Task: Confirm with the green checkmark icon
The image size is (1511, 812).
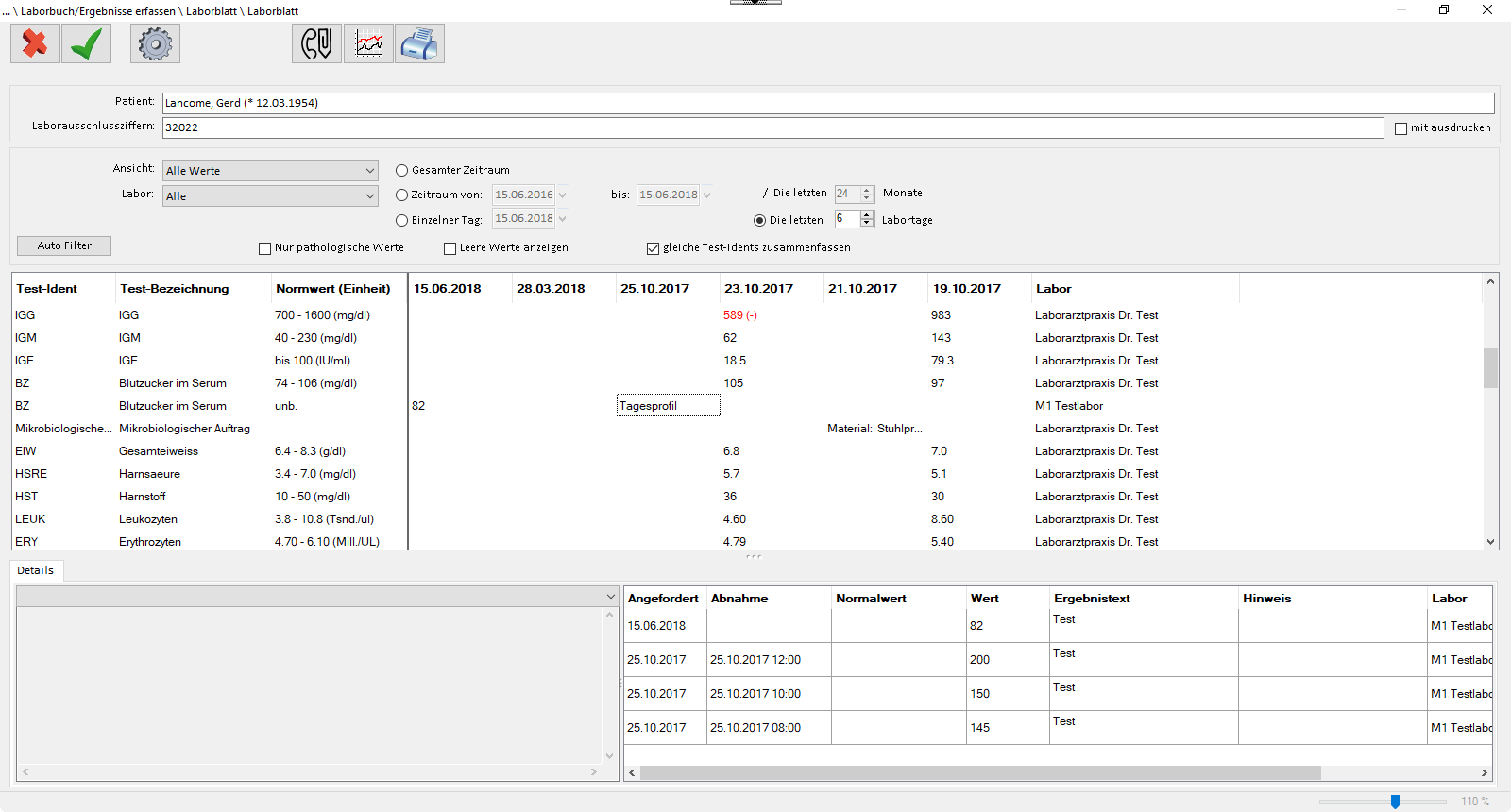Action: 87,43
